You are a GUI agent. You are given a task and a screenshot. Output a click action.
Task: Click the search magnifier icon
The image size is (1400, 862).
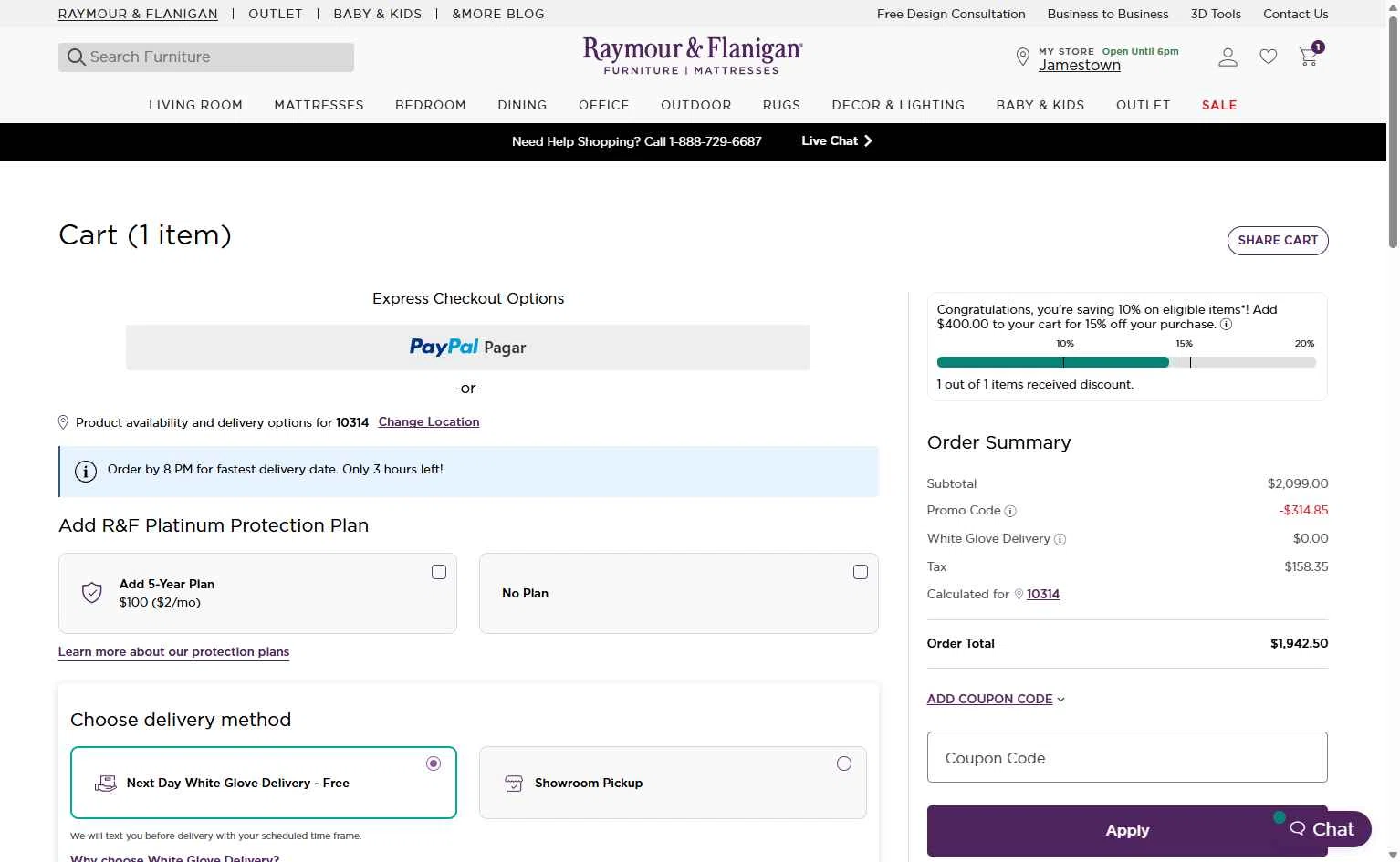(77, 57)
